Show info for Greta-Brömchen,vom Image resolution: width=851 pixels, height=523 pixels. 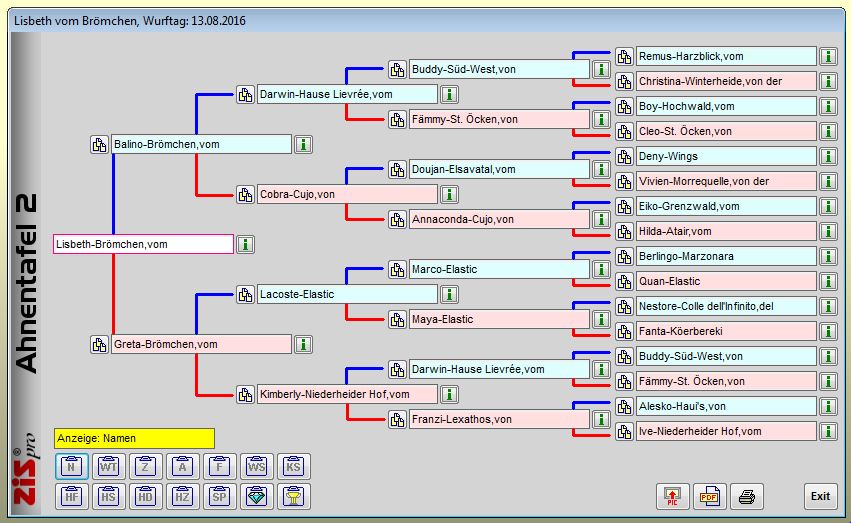coord(303,345)
